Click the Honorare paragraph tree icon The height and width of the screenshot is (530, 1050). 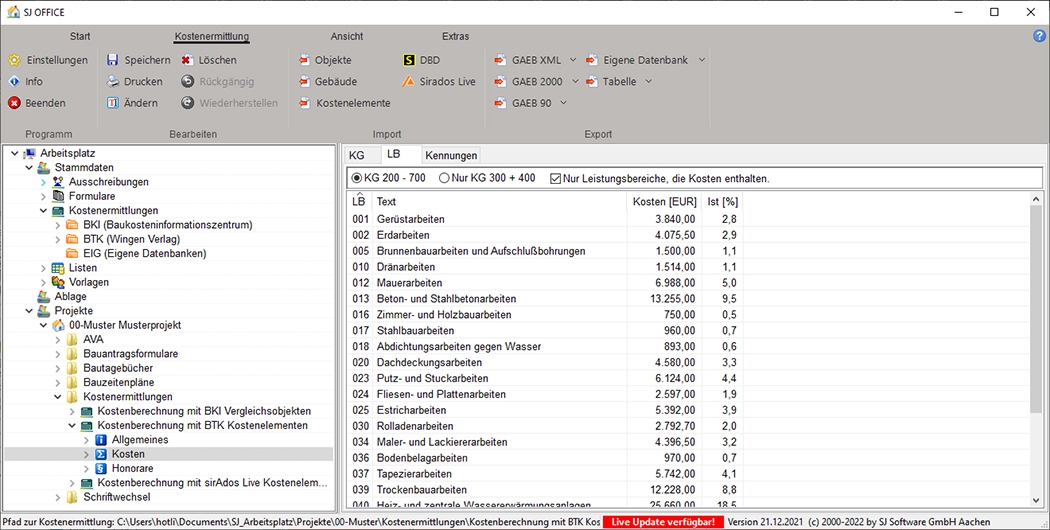pos(101,468)
